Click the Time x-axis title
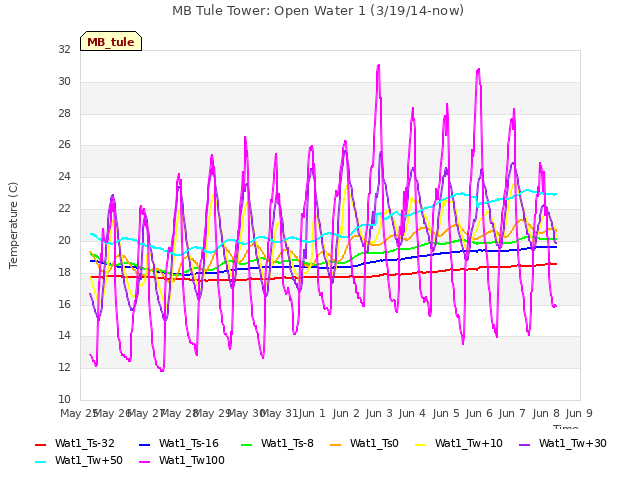640x480 pixels. (x=566, y=427)
